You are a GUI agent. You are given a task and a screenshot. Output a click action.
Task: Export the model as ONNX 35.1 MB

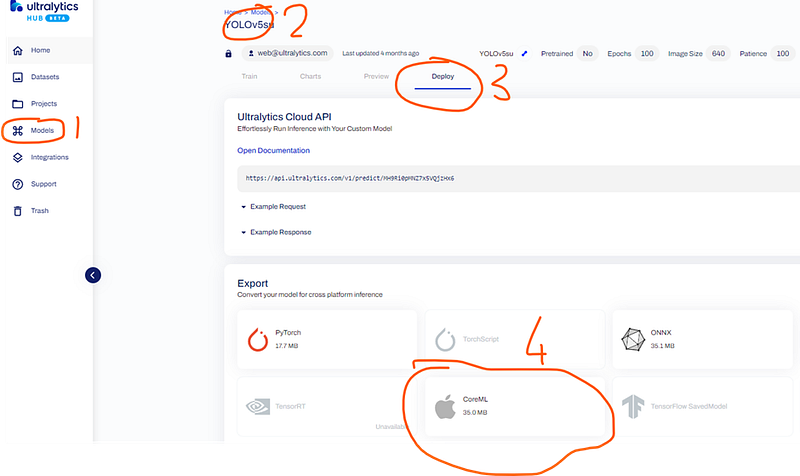(703, 339)
